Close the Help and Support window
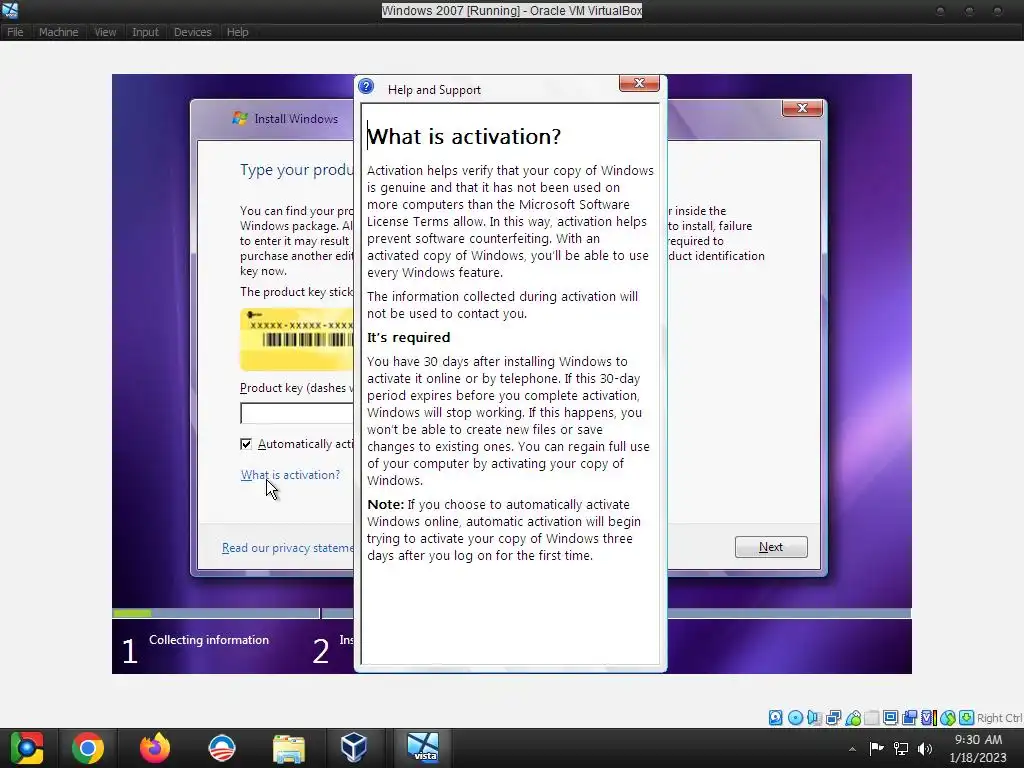Image resolution: width=1024 pixels, height=768 pixels. tap(639, 83)
